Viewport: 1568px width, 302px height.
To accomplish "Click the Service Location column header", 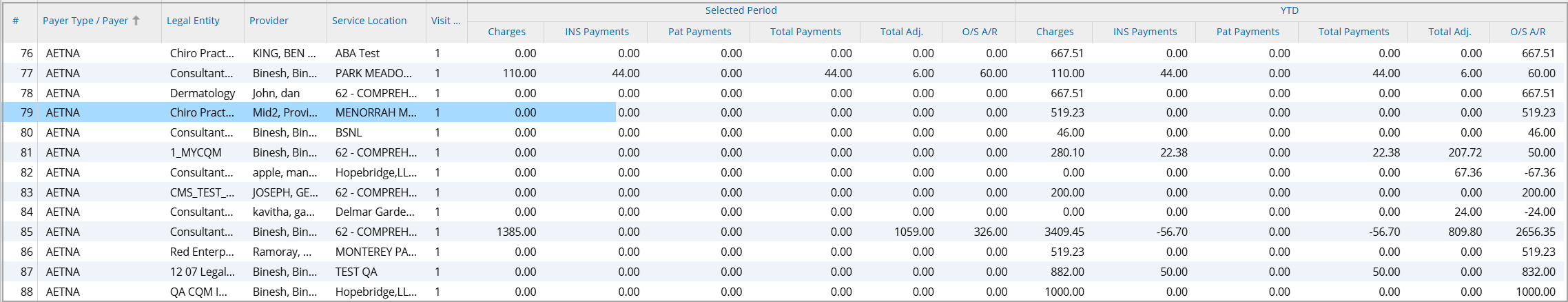I will 369,21.
